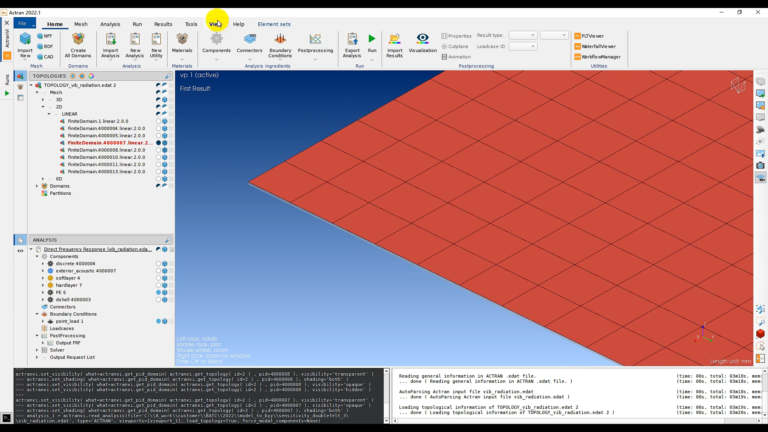The height and width of the screenshot is (432, 768).
Task: Open the Mesh ribbon tab
Action: coord(81,24)
